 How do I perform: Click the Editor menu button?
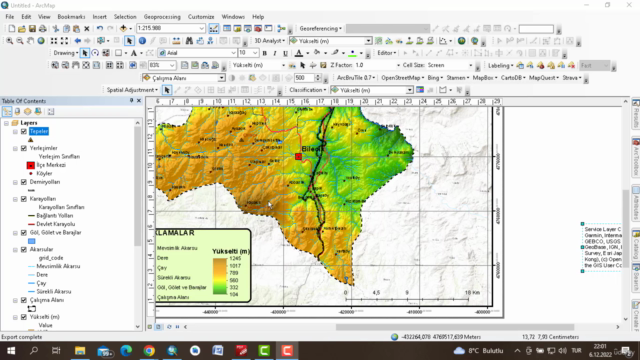point(387,53)
